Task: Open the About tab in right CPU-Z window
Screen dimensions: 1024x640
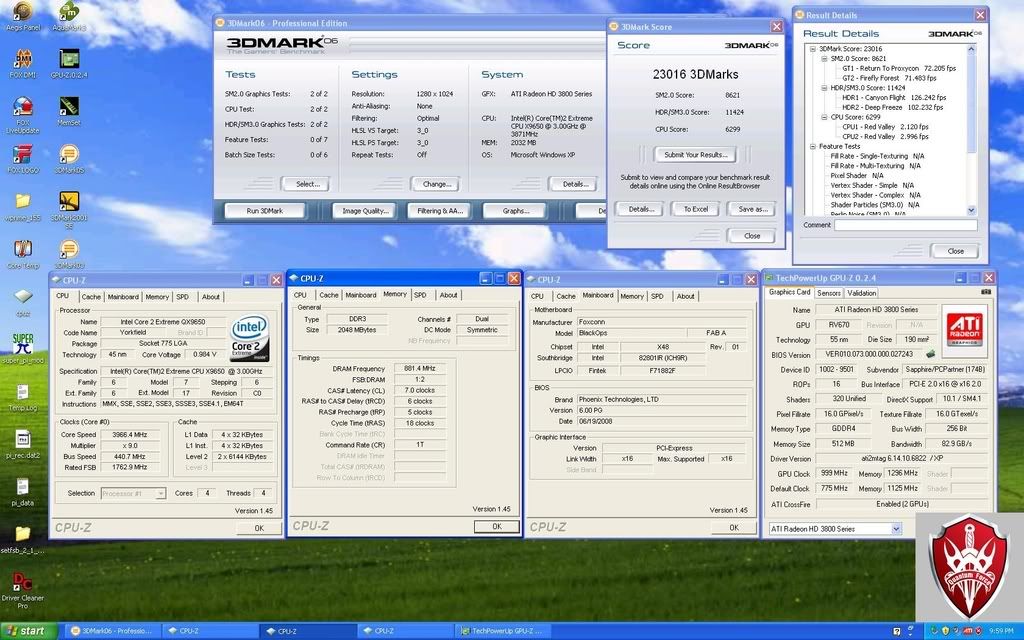Action: 685,296
